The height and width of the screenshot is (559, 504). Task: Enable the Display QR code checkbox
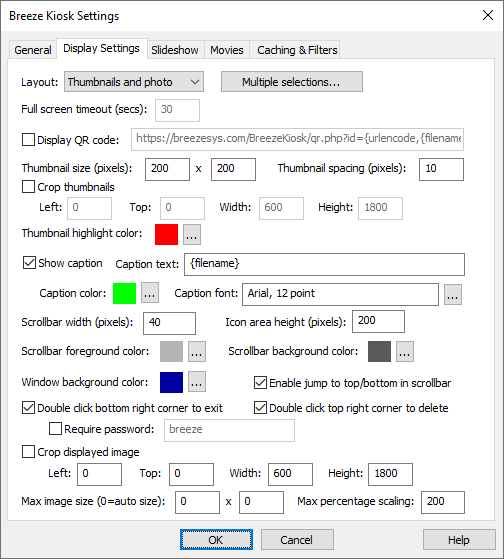click(29, 139)
